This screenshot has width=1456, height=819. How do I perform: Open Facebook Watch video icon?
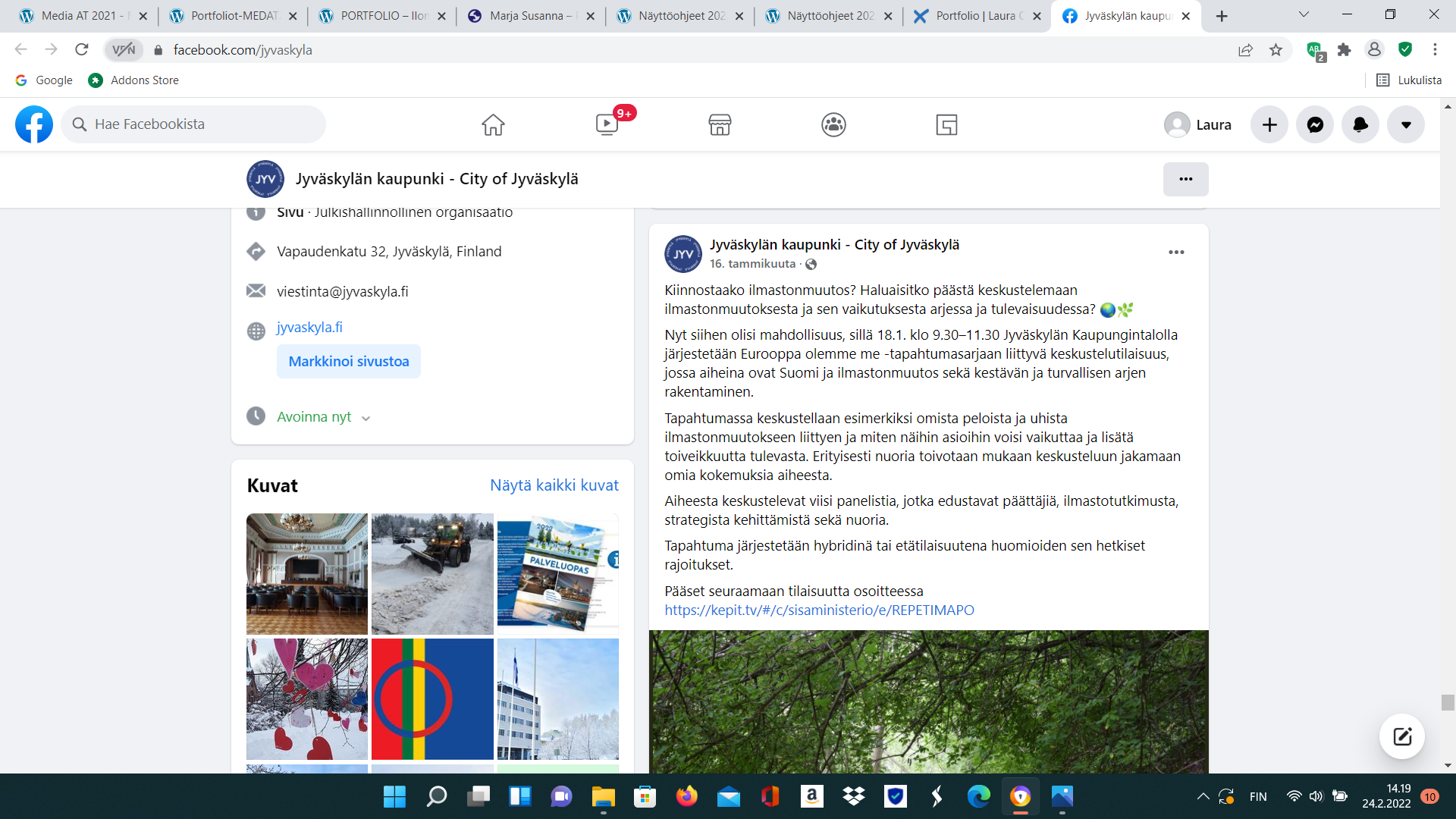point(607,124)
